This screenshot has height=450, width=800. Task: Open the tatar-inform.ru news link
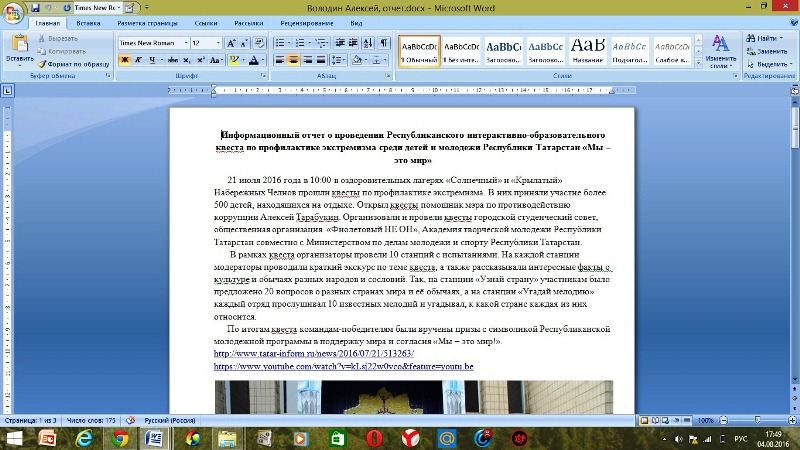point(314,354)
